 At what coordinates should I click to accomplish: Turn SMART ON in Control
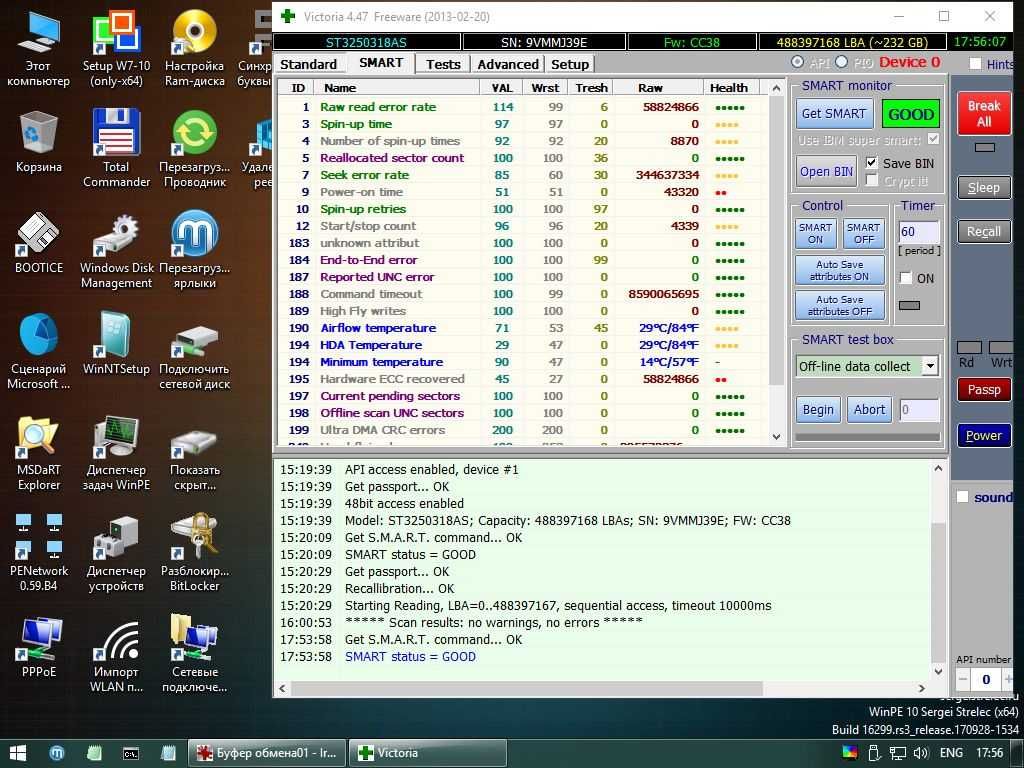point(815,233)
